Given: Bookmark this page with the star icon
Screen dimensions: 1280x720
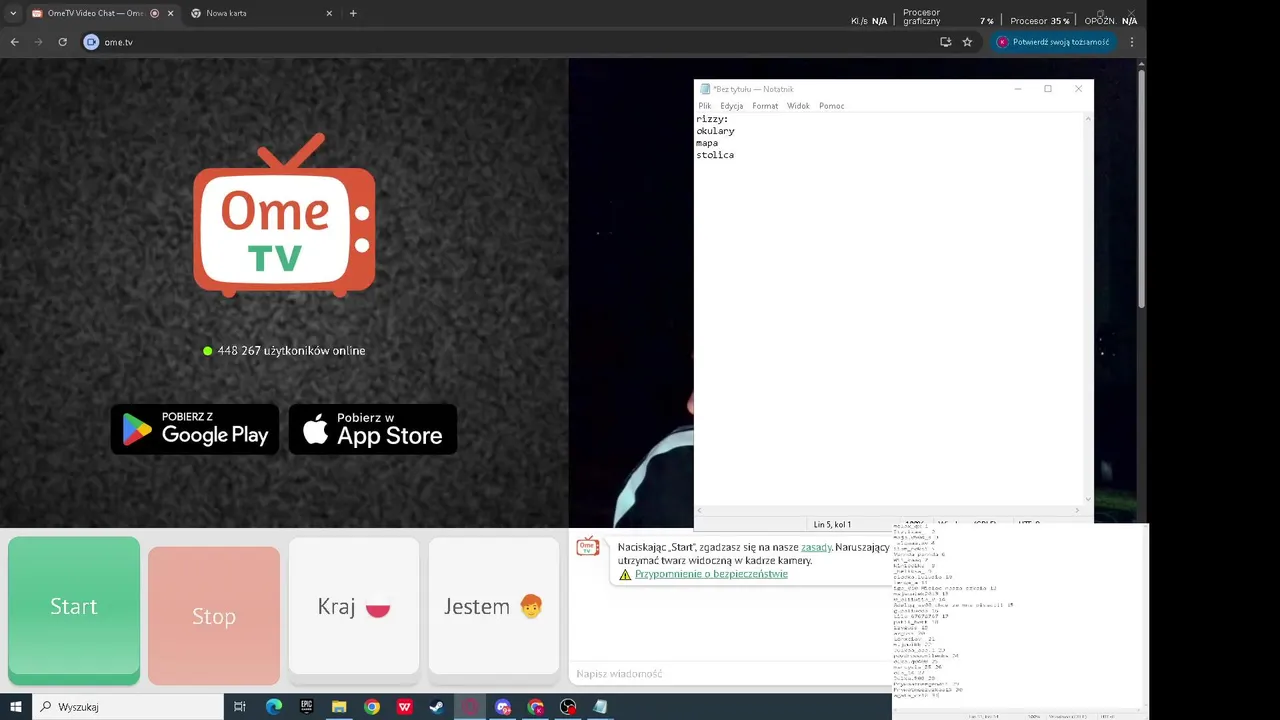Looking at the screenshot, I should (x=967, y=42).
